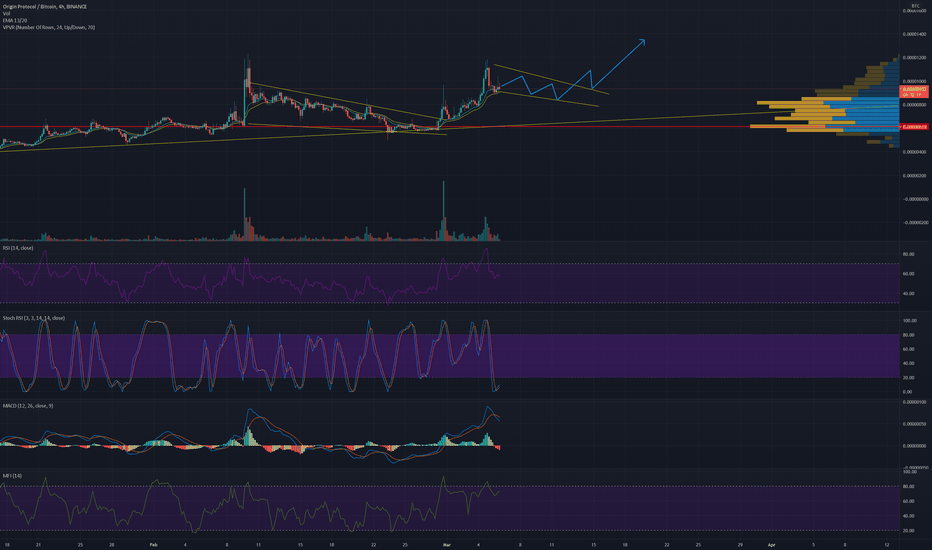Click the Feb label on time axis
This screenshot has width=932, height=550.
(x=153, y=545)
